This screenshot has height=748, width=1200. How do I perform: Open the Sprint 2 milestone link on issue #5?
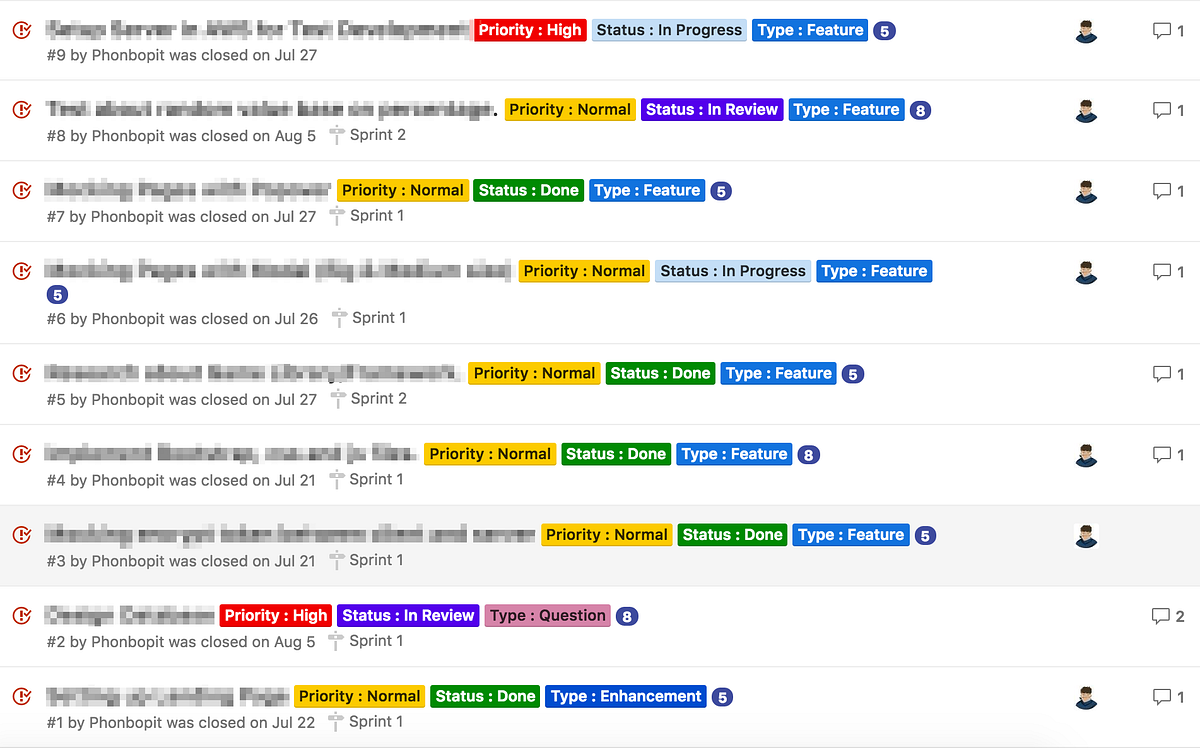click(x=377, y=397)
